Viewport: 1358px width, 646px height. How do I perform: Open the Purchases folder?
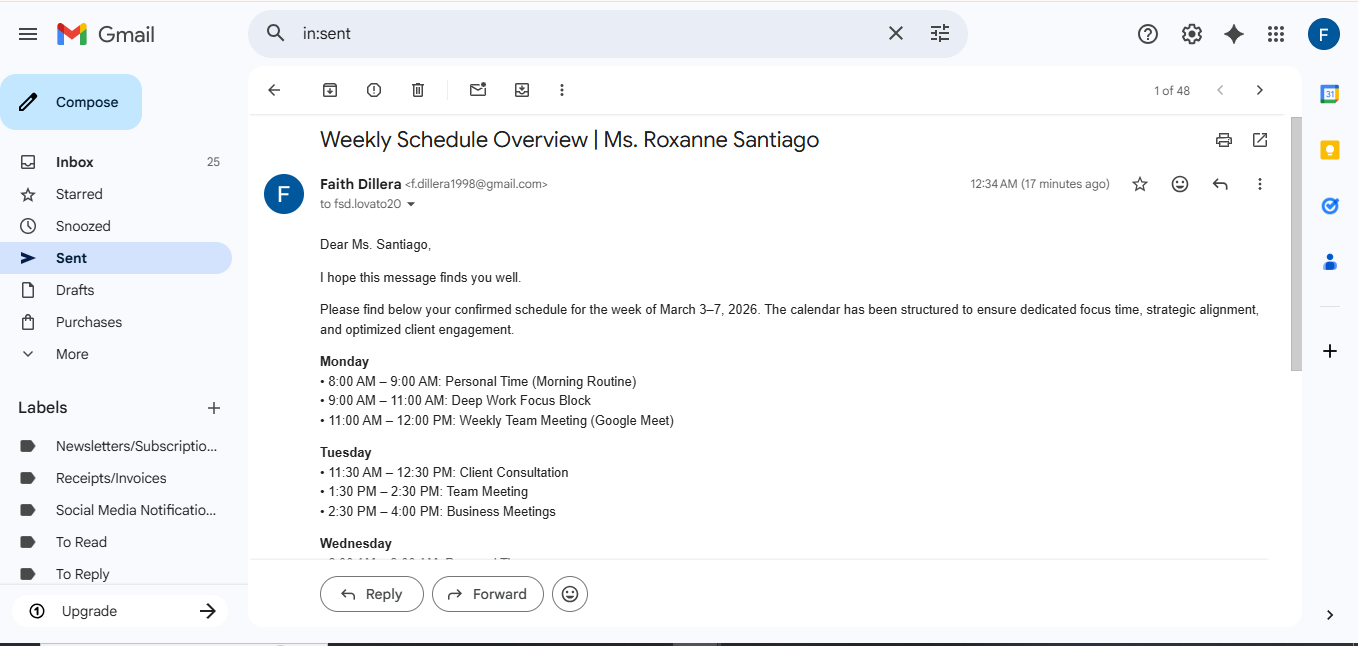[x=116, y=322]
